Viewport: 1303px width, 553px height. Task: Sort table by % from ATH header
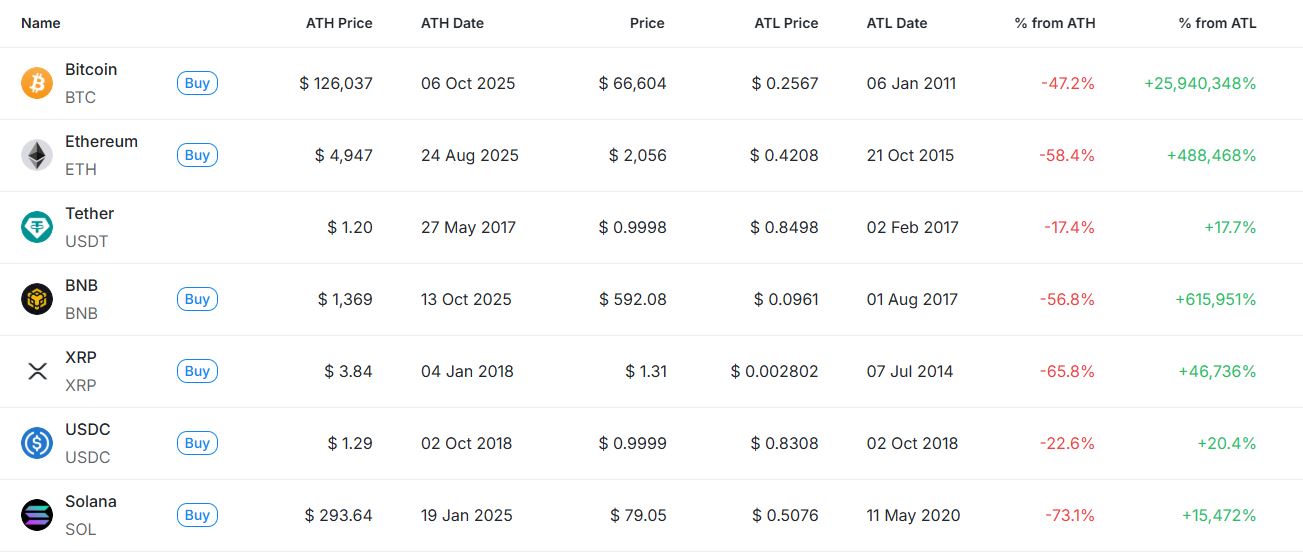1054,23
